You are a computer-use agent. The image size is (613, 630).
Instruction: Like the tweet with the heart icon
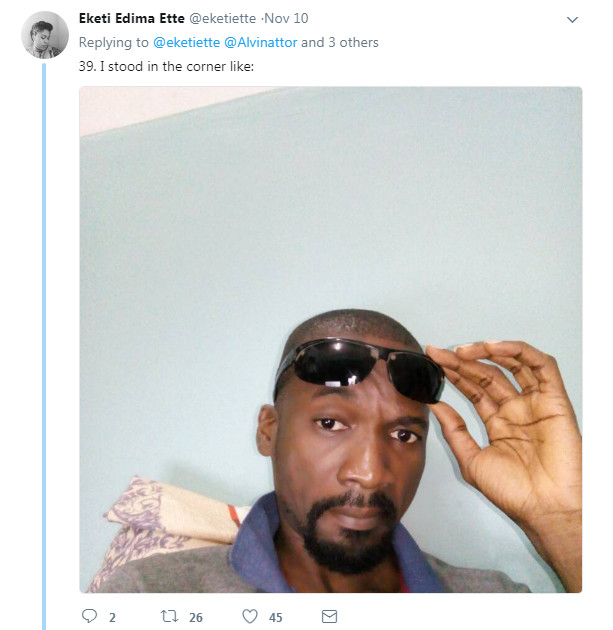[x=249, y=616]
